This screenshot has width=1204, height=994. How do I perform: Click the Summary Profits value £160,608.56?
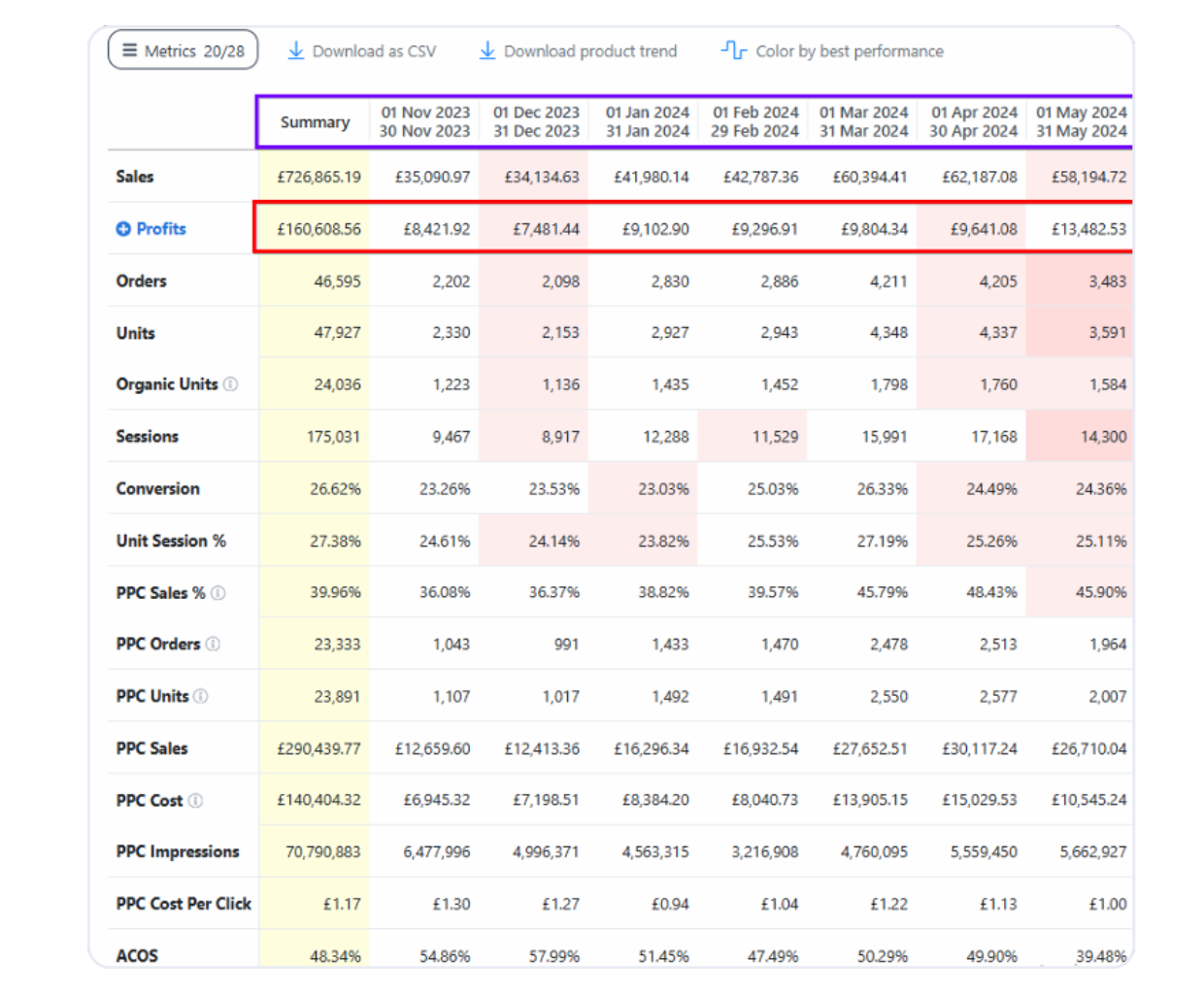pos(318,229)
